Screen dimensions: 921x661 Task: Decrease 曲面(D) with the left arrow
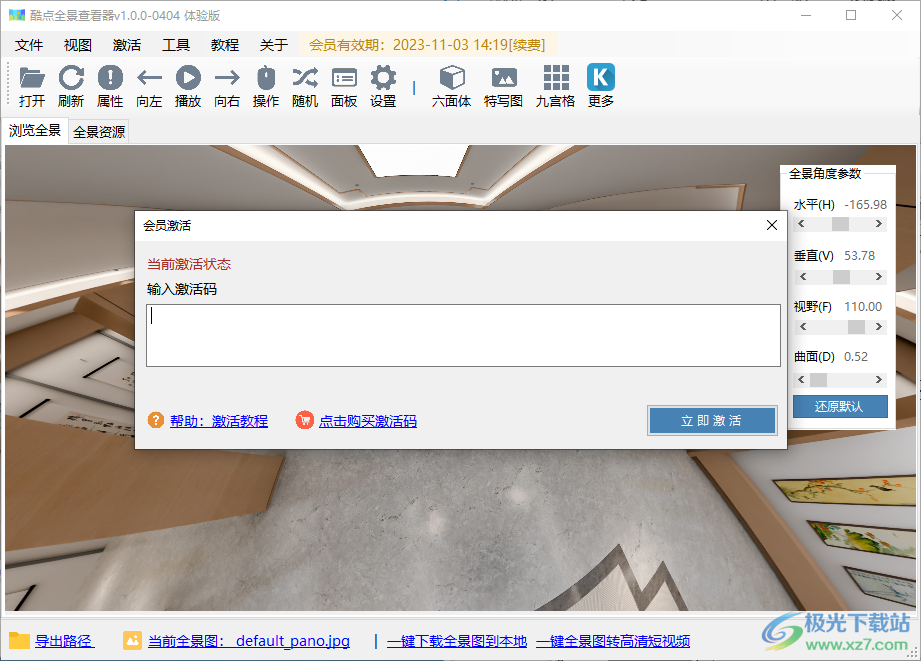pos(801,380)
